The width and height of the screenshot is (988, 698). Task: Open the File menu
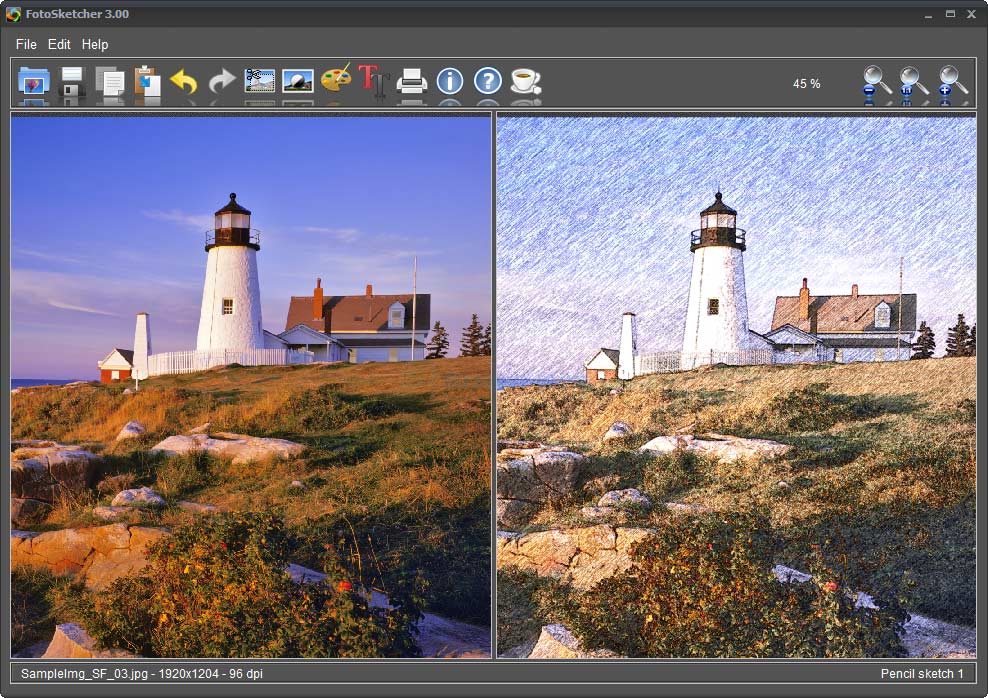pos(25,44)
